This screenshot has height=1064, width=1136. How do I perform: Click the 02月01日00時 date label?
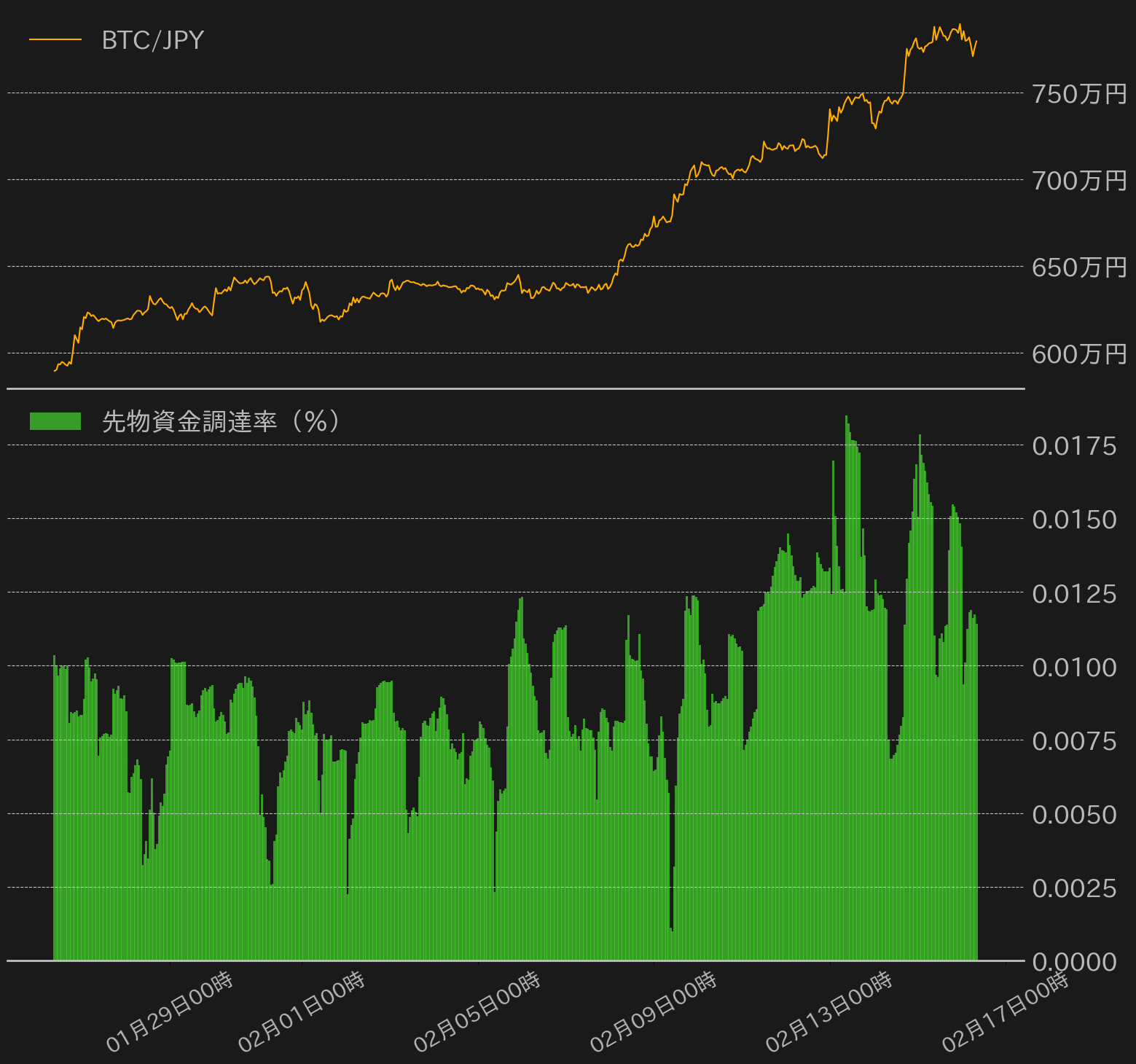tap(302, 1012)
